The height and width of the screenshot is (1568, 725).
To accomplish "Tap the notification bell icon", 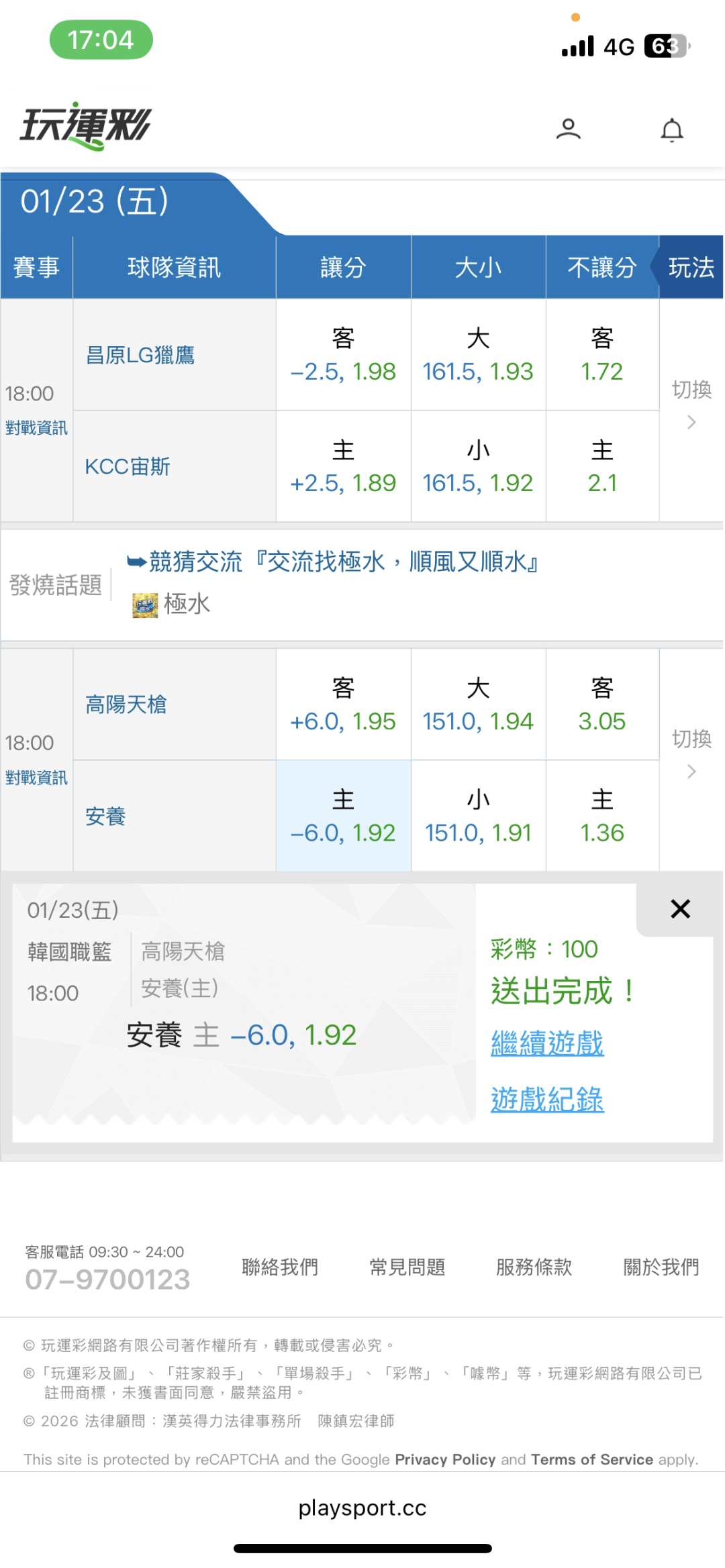I will click(x=671, y=129).
